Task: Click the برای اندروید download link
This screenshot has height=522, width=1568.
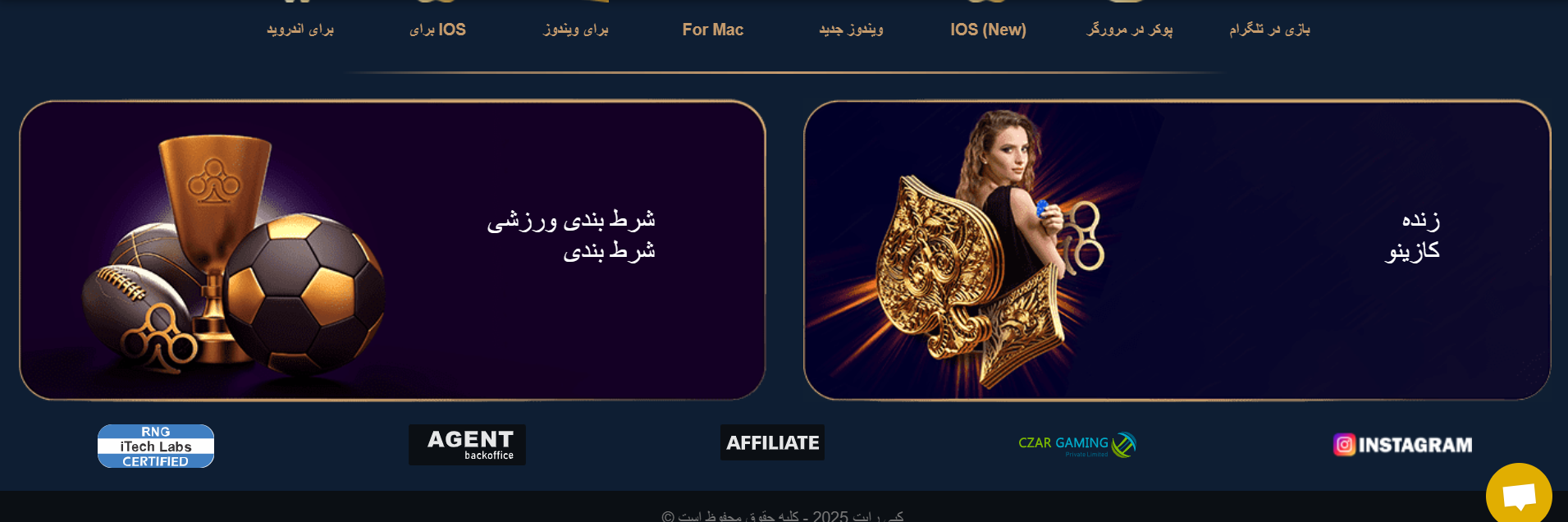Action: [300, 30]
